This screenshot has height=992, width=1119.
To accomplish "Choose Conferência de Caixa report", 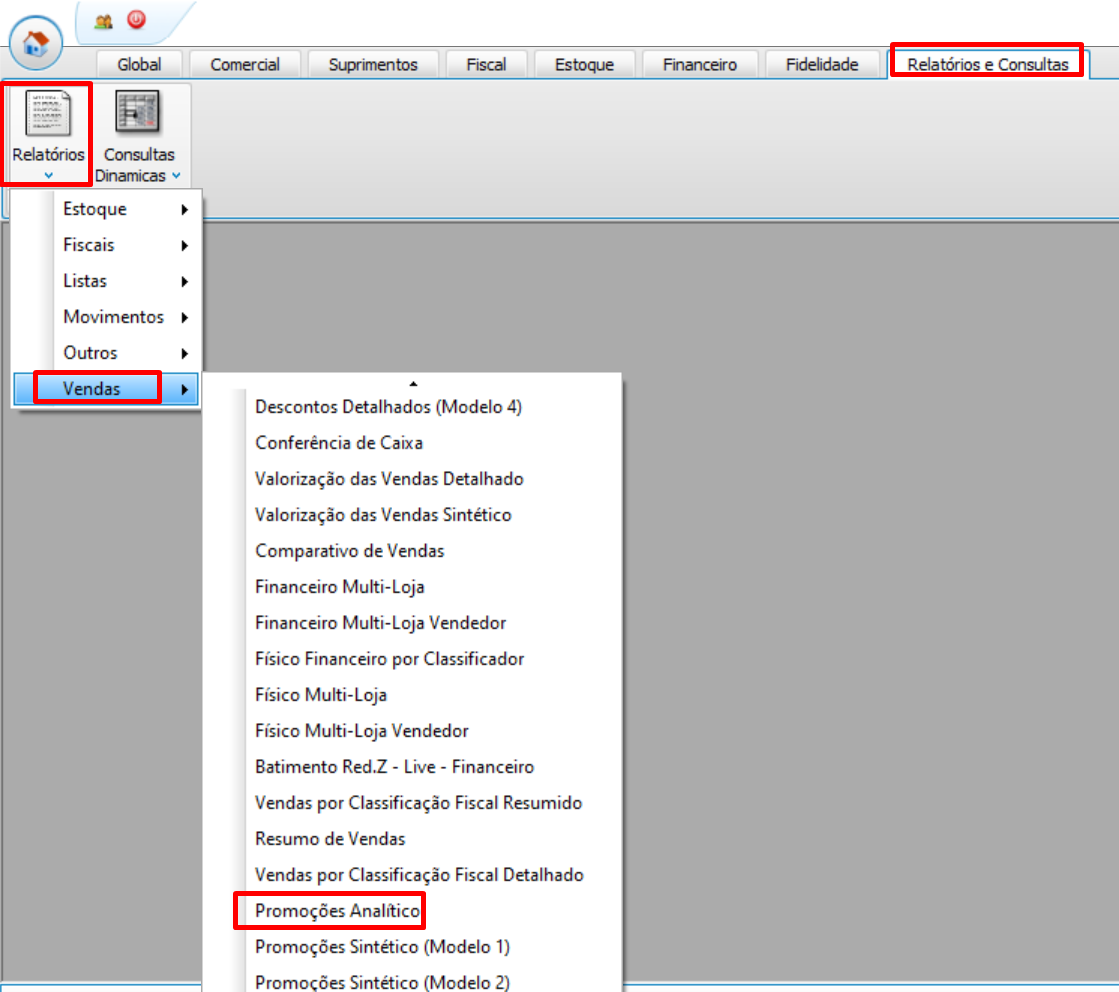I will point(339,442).
